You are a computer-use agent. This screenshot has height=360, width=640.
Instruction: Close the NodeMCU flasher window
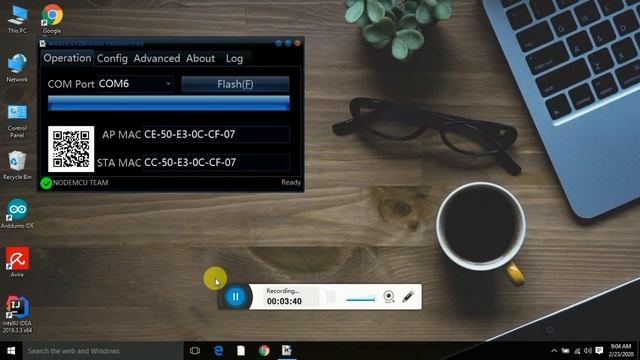click(298, 43)
